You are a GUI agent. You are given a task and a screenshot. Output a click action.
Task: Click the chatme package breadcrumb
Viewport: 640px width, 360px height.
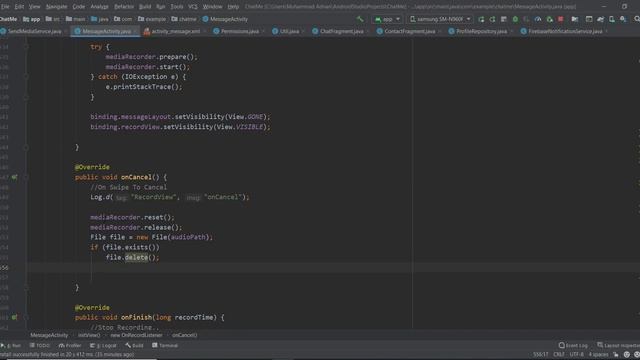(184, 19)
